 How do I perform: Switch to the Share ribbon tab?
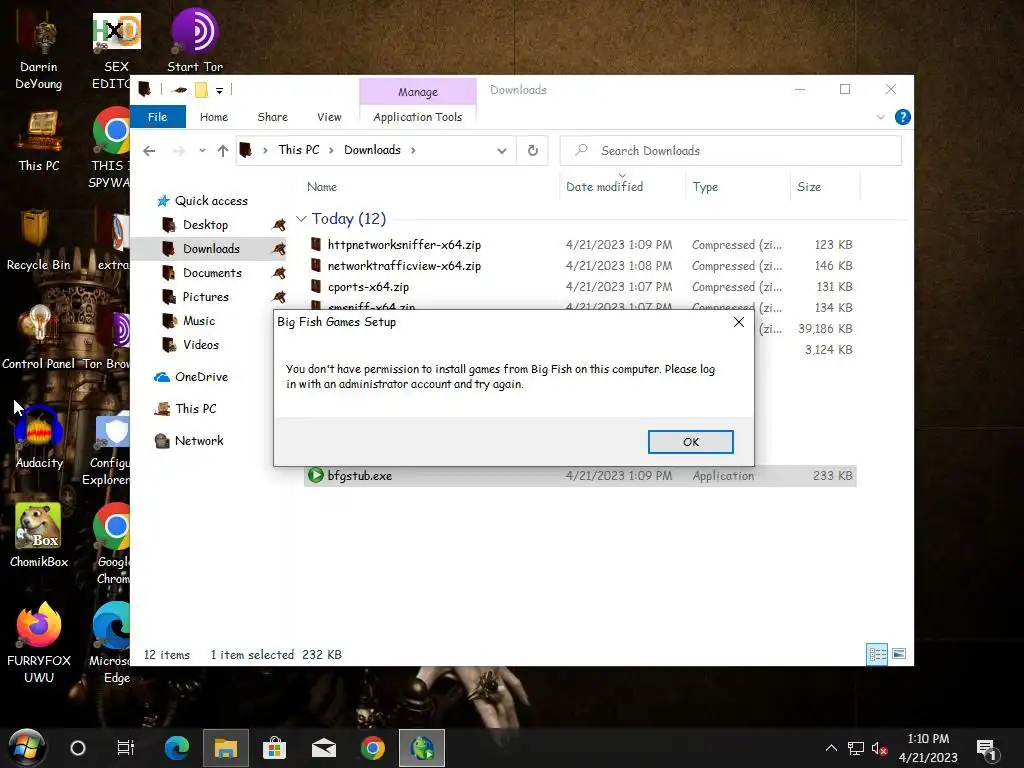[272, 117]
